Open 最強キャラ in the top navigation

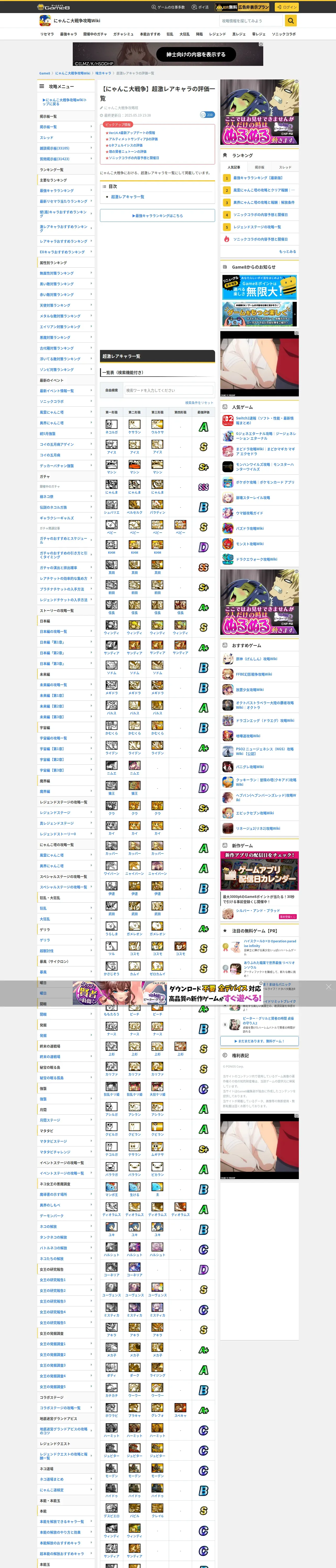coord(68,34)
